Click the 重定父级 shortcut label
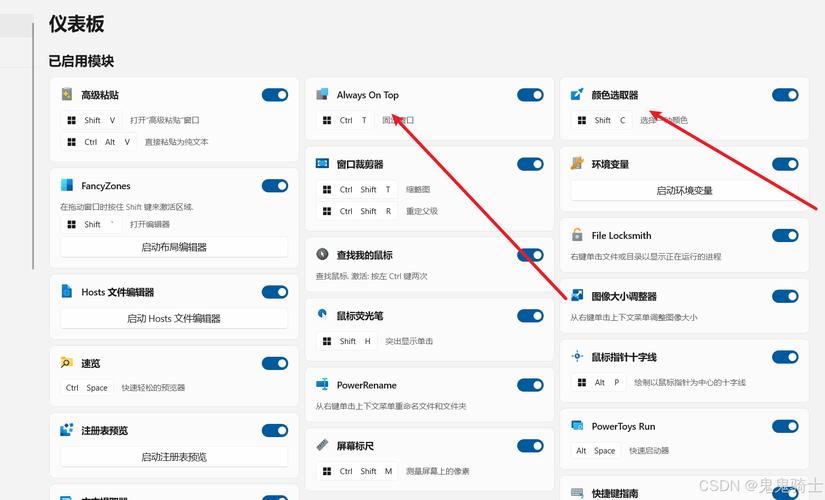This screenshot has height=500, width=825. [x=421, y=211]
